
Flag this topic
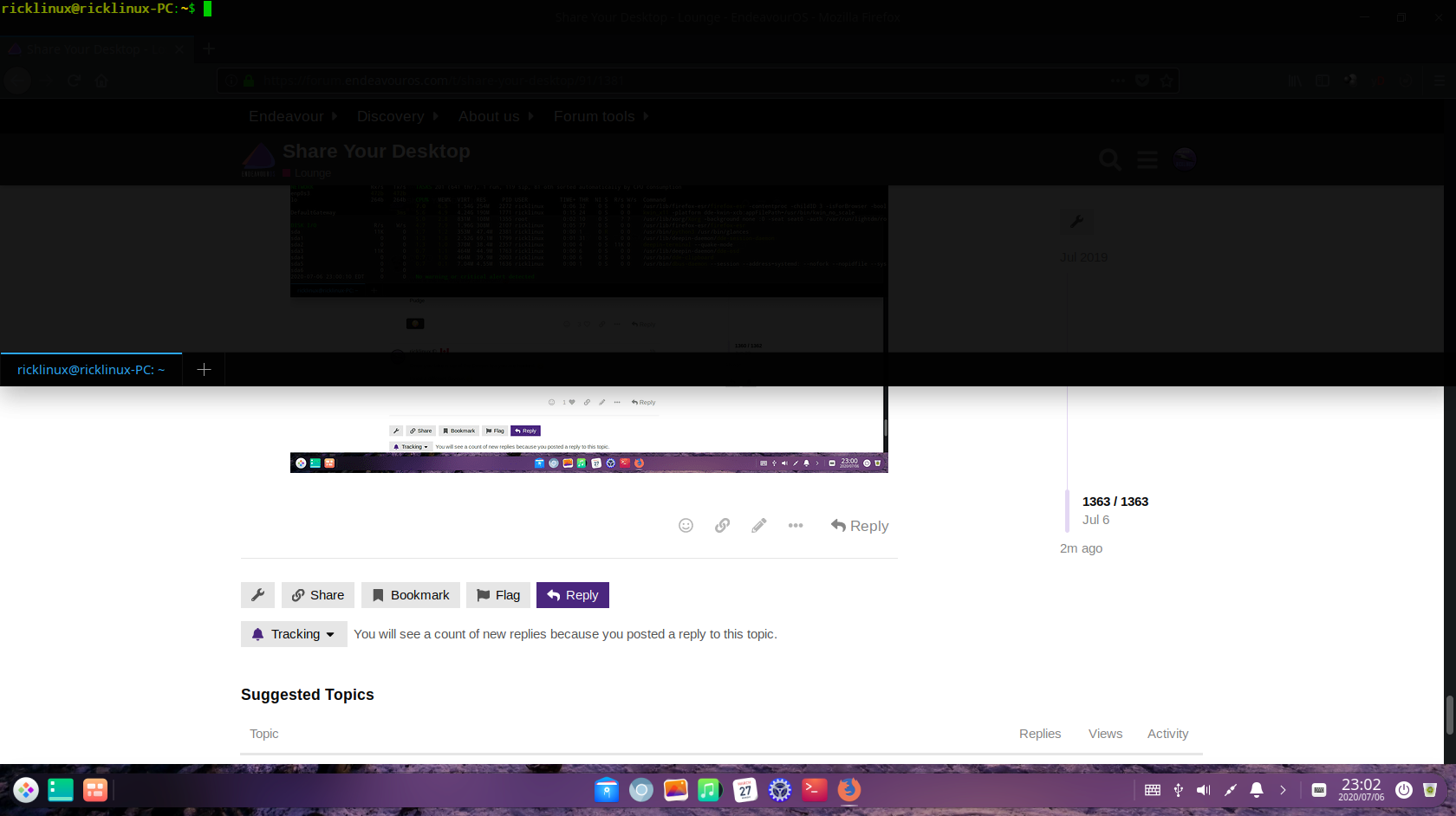498,595
